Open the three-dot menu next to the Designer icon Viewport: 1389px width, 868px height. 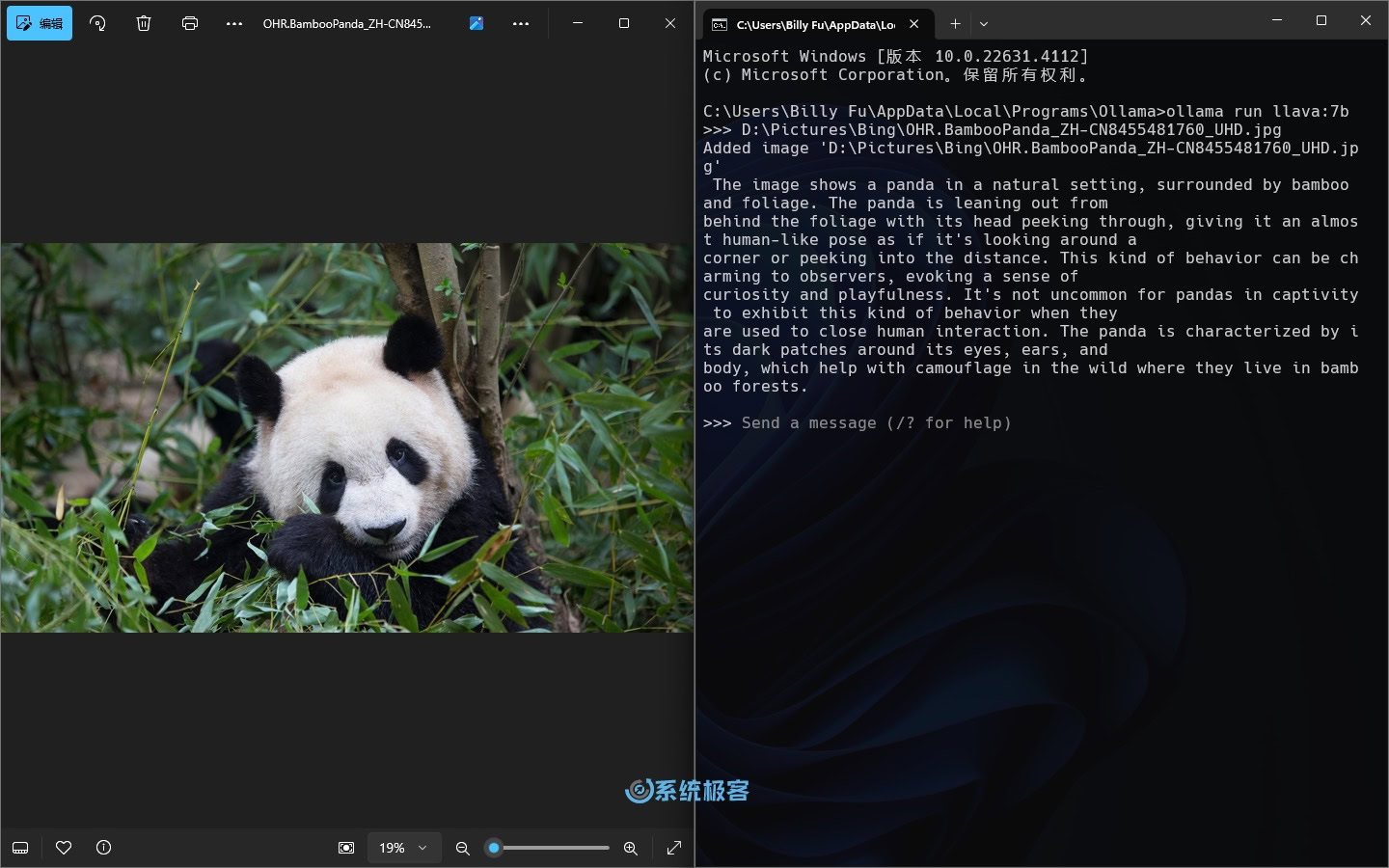pyautogui.click(x=521, y=23)
